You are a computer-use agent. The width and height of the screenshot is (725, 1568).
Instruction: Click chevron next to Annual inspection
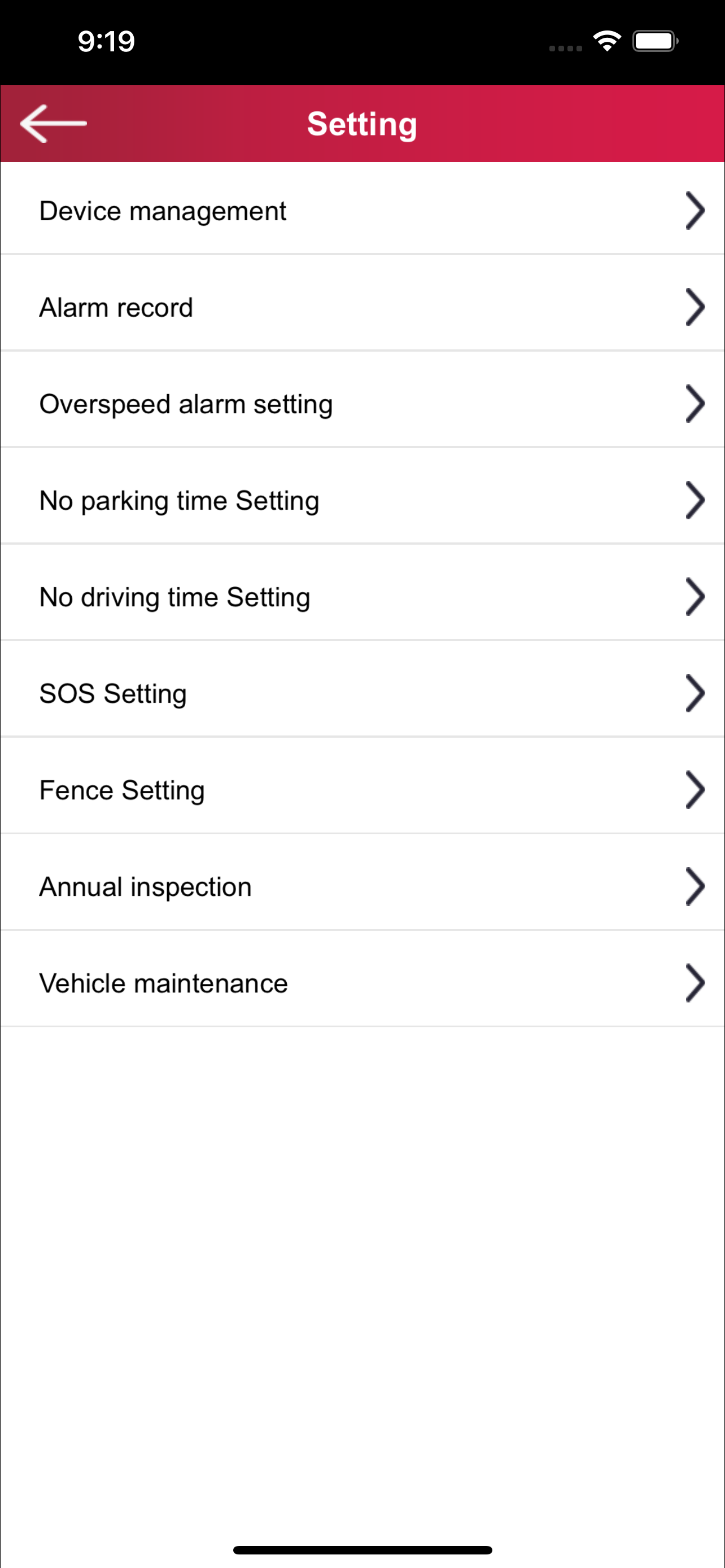click(695, 886)
